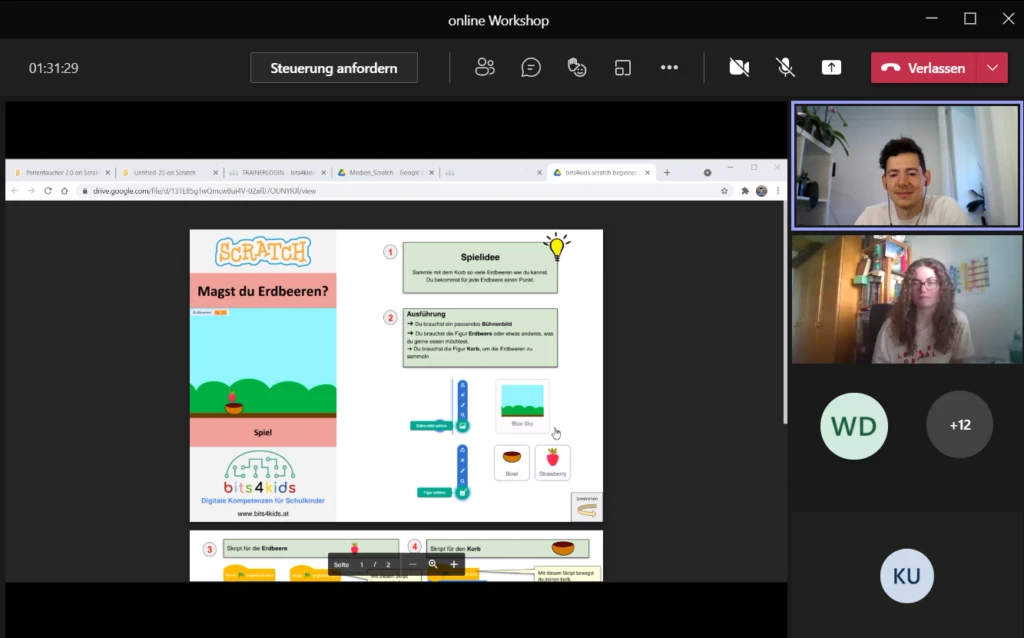This screenshot has width=1024, height=638.
Task: Click the Bowl sprite thumbnail
Action: (511, 462)
